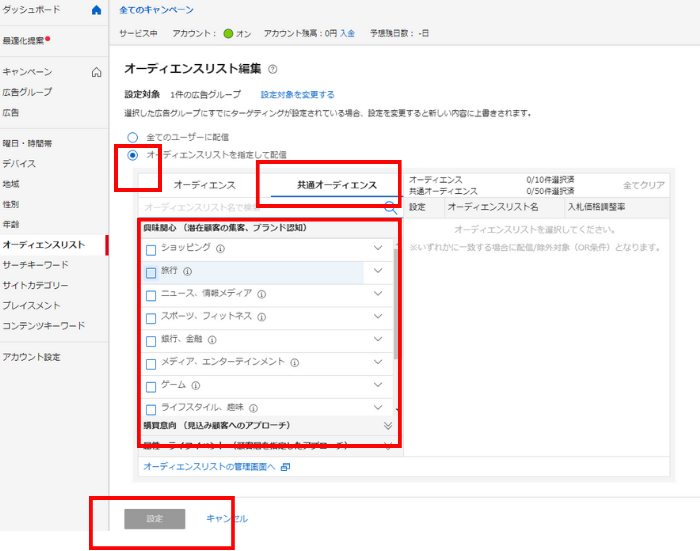This screenshot has height=551, width=700.
Task: Expand the スポーツ、フィットネス chevron
Action: tap(378, 316)
